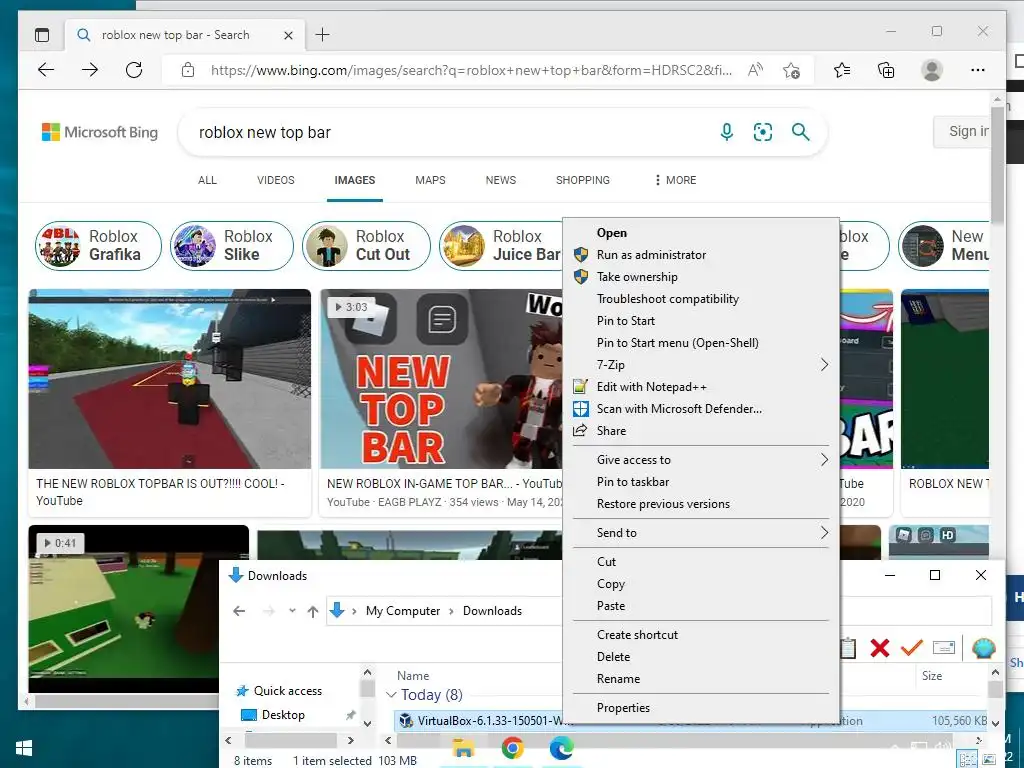Image resolution: width=1024 pixels, height=768 pixels.
Task: Open the Windows Start menu
Action: tap(24, 748)
